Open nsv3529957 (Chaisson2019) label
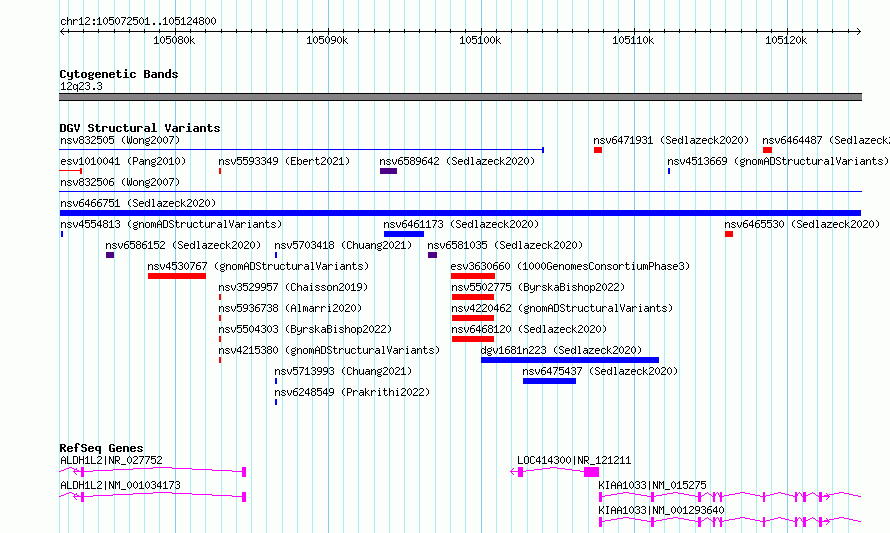The width and height of the screenshot is (890, 533). click(x=293, y=287)
